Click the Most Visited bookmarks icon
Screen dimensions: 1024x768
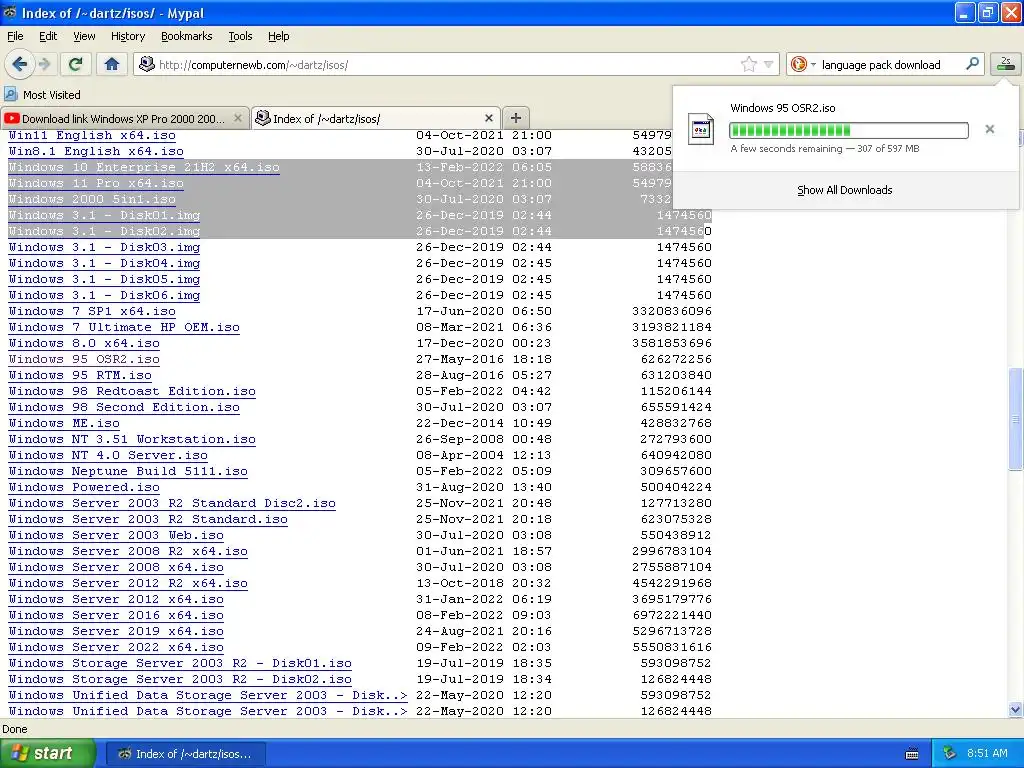point(10,95)
